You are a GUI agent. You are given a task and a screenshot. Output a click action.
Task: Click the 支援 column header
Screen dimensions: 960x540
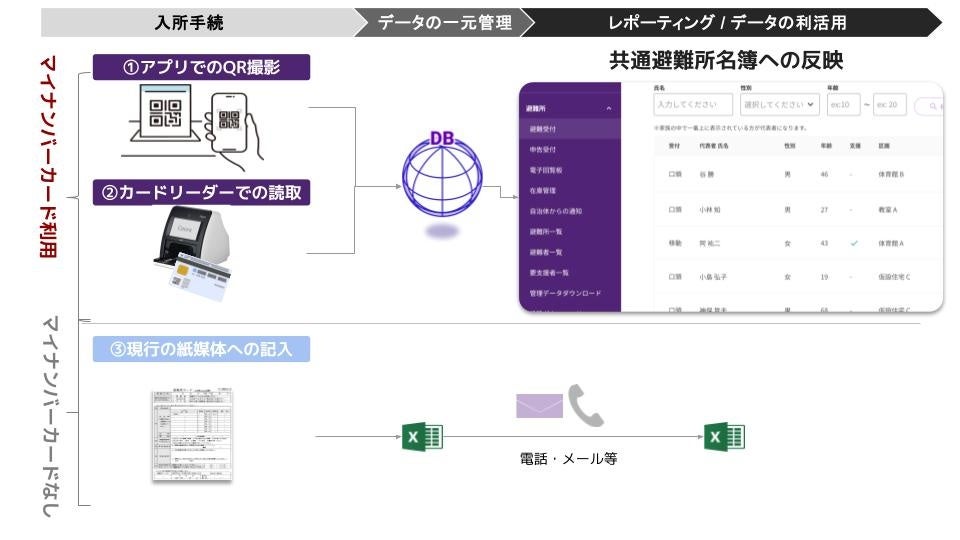point(855,146)
